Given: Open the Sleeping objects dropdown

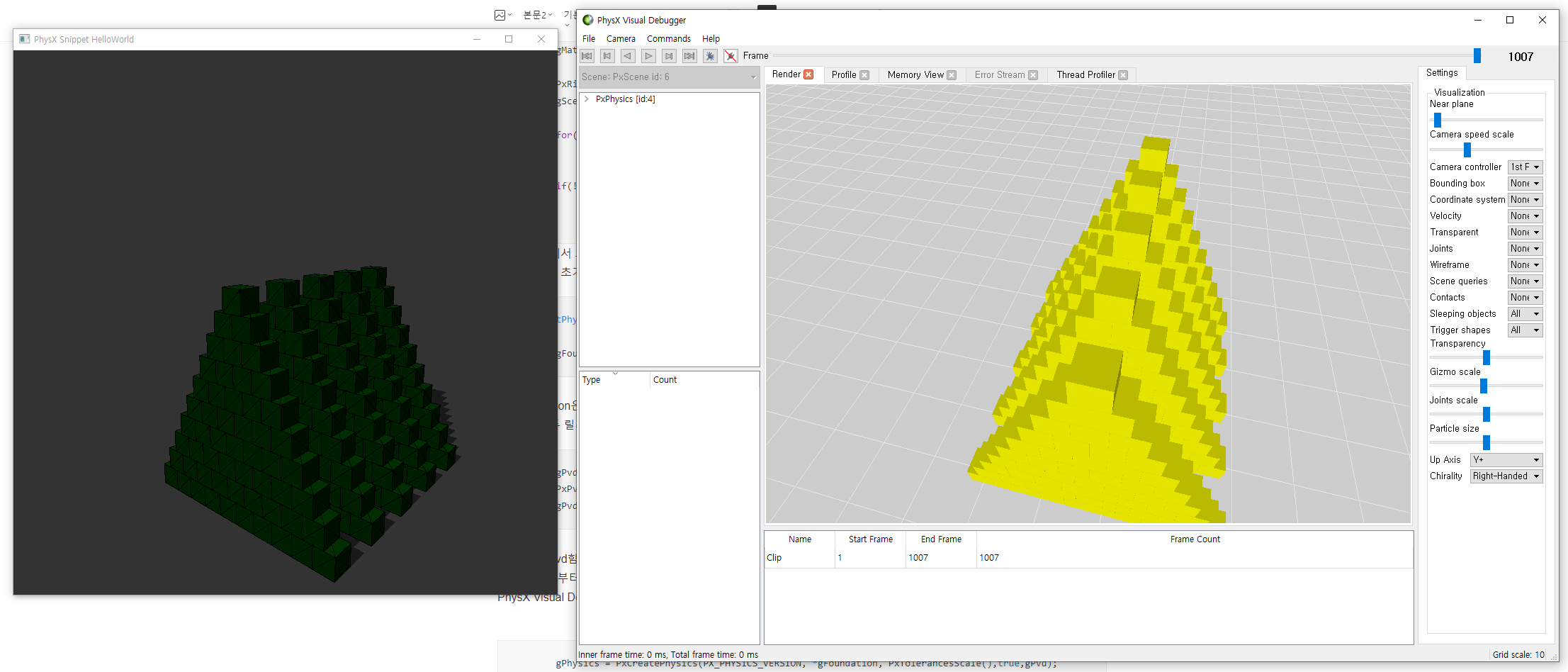Looking at the screenshot, I should point(1525,314).
